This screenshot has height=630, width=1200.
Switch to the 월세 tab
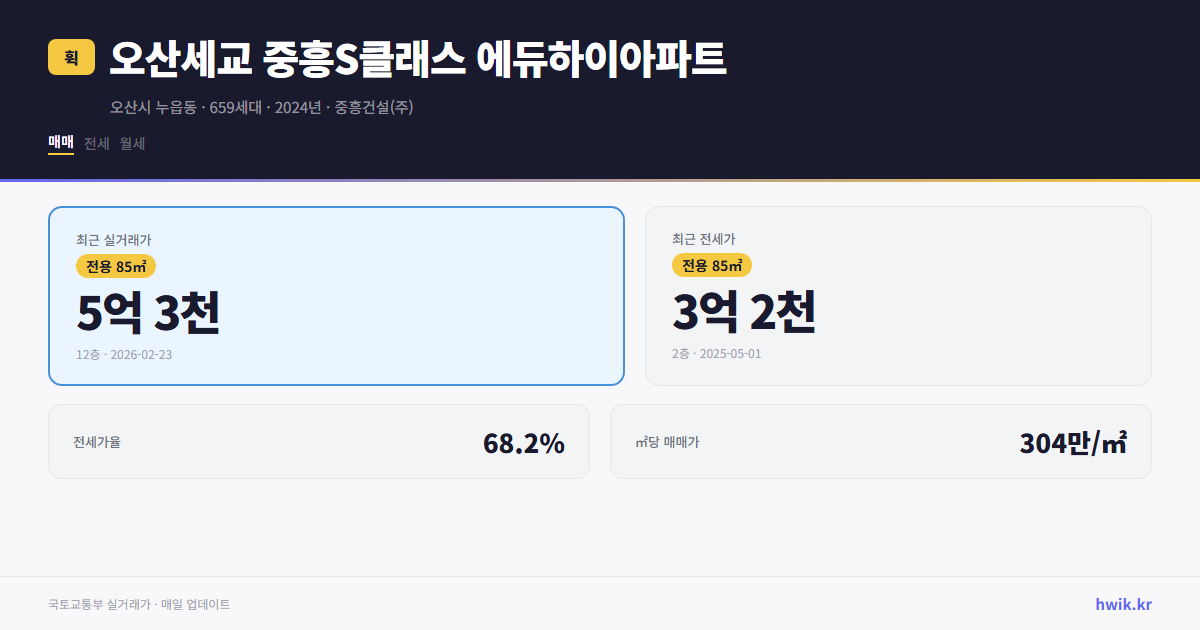pos(131,143)
